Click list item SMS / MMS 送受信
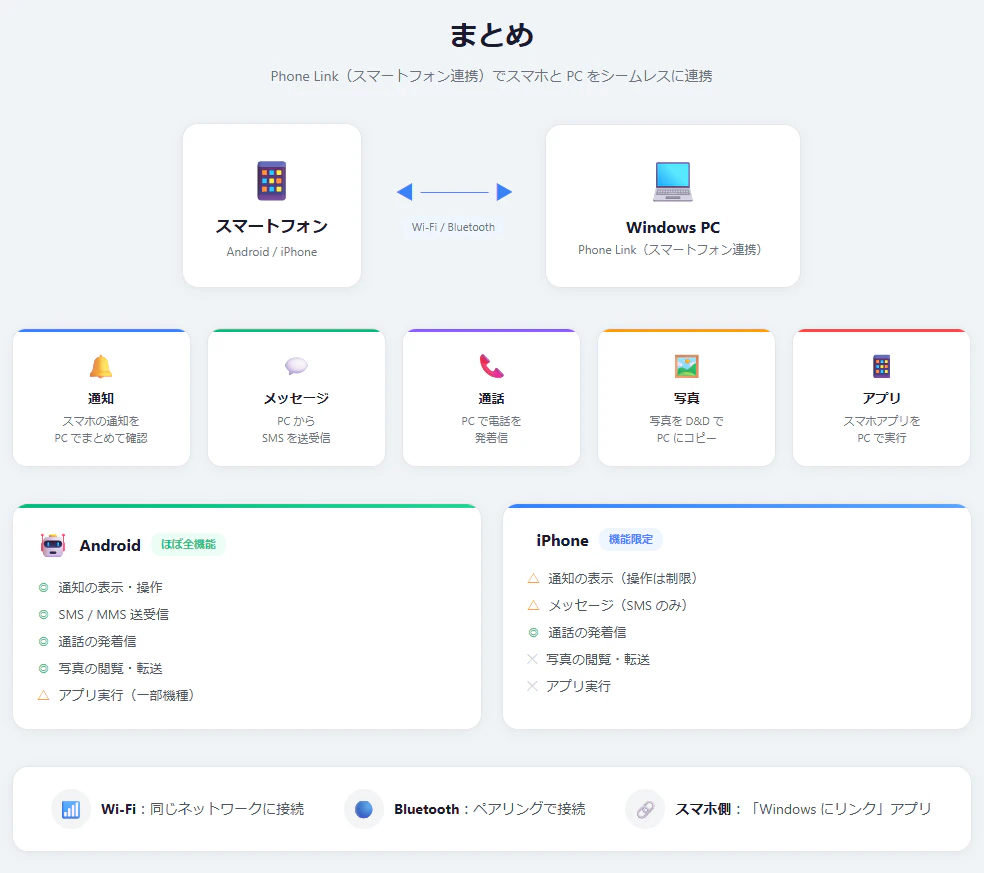This screenshot has height=873, width=984. coord(114,614)
